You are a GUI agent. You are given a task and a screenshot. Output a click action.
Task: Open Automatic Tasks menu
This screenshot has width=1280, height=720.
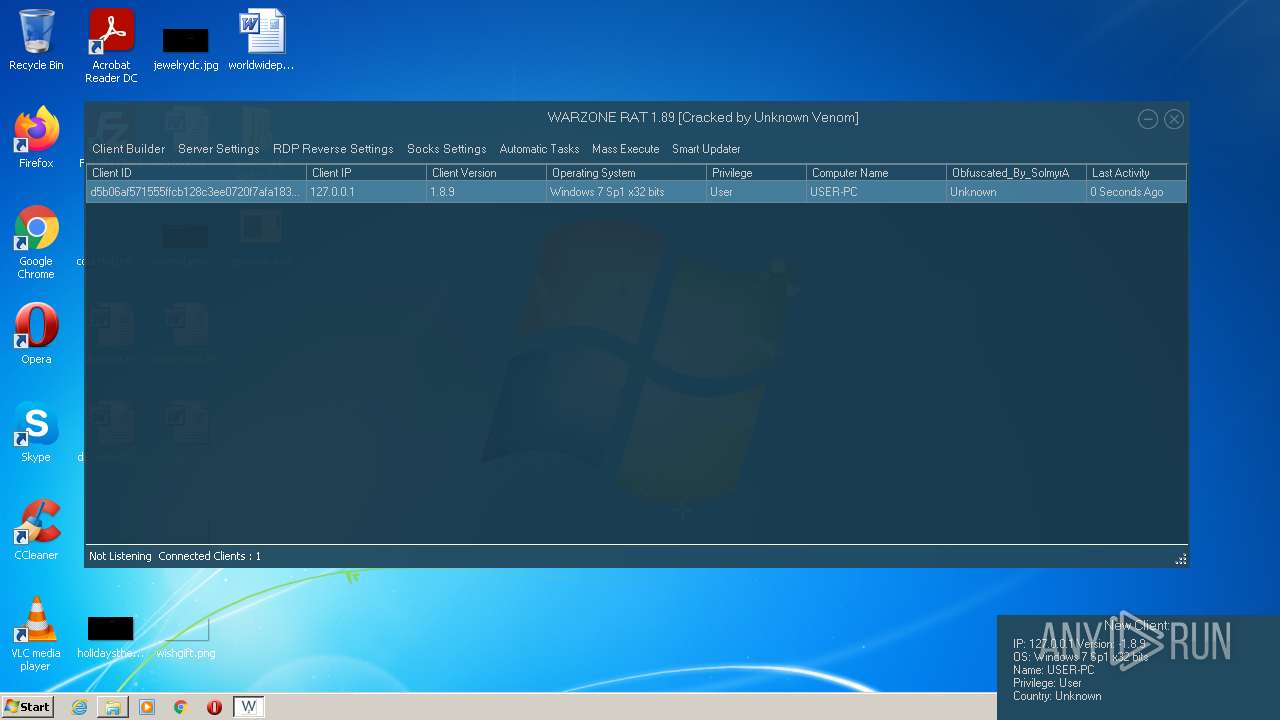point(539,149)
